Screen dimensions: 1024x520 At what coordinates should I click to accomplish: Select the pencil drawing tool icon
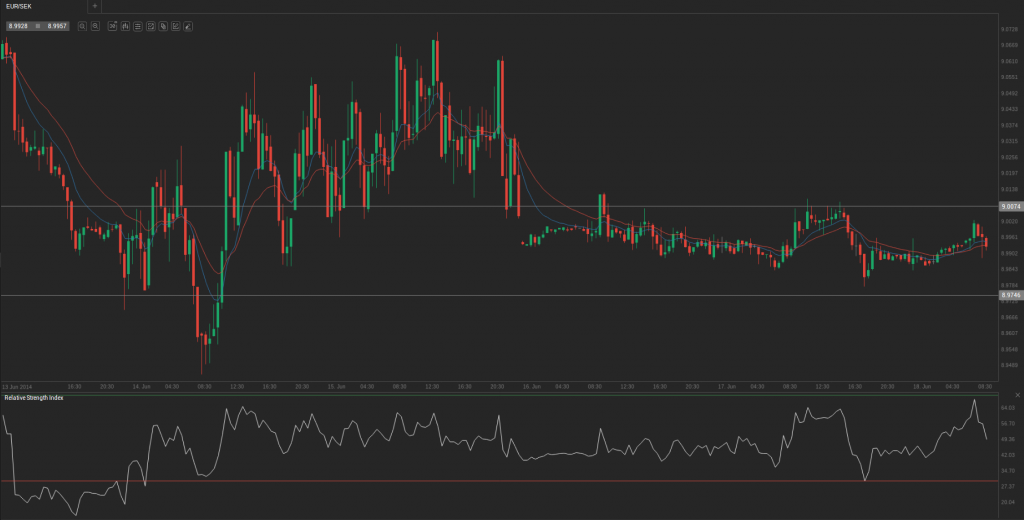pos(188,26)
